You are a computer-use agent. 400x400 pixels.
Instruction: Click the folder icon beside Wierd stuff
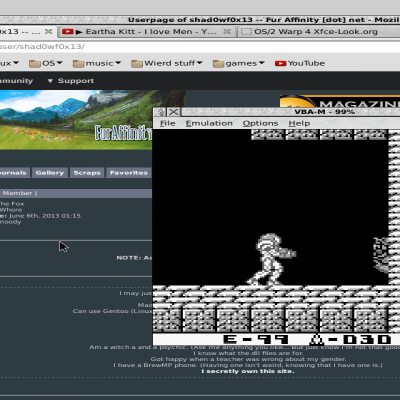pos(137,63)
